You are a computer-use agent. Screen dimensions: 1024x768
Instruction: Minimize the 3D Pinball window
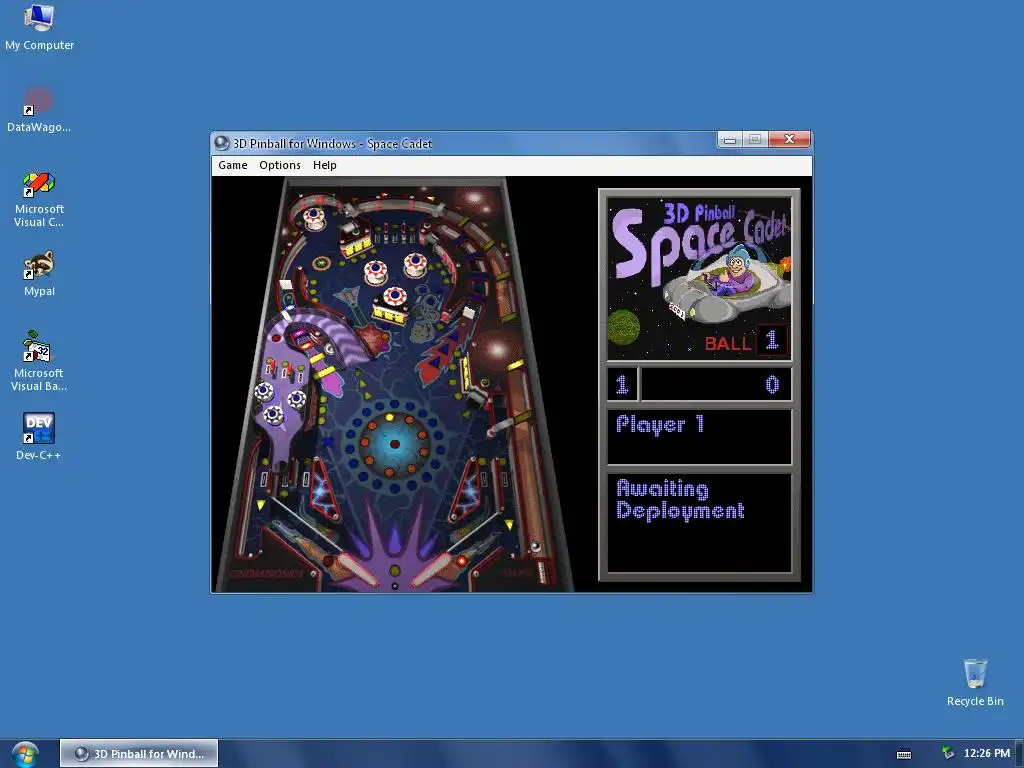click(730, 139)
